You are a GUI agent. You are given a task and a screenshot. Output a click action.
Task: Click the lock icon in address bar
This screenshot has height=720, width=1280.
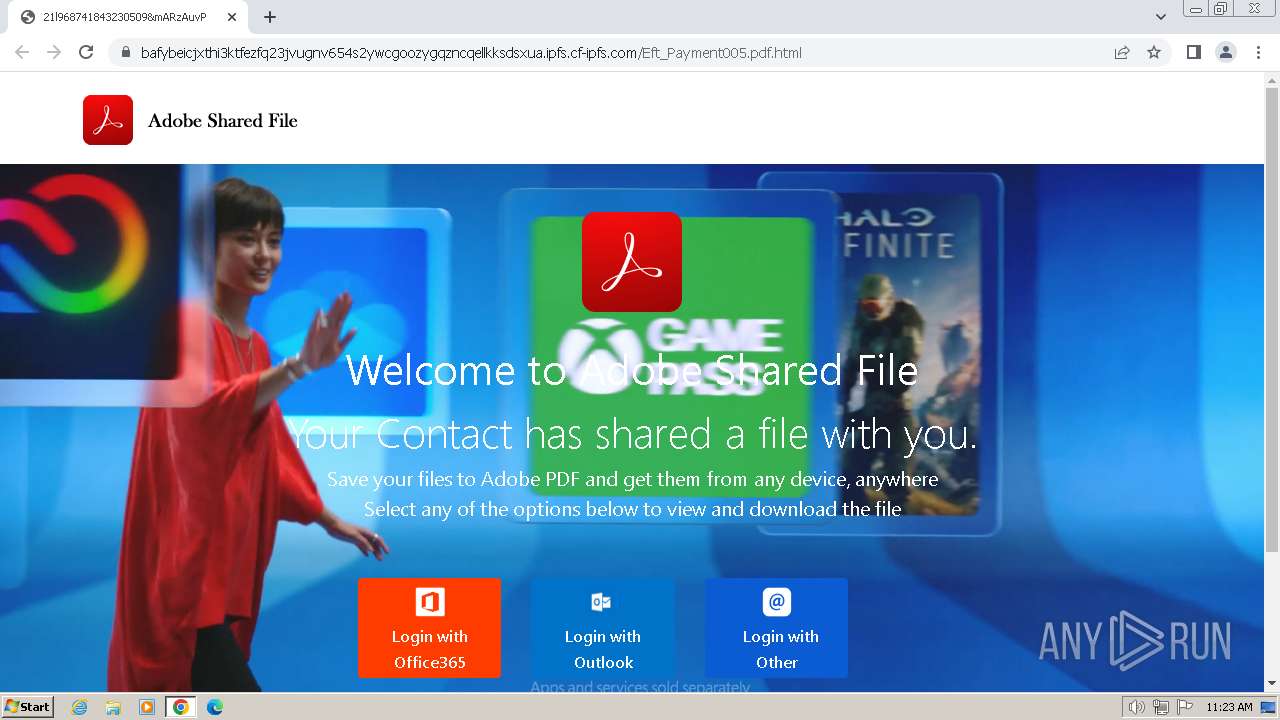pyautogui.click(x=126, y=53)
